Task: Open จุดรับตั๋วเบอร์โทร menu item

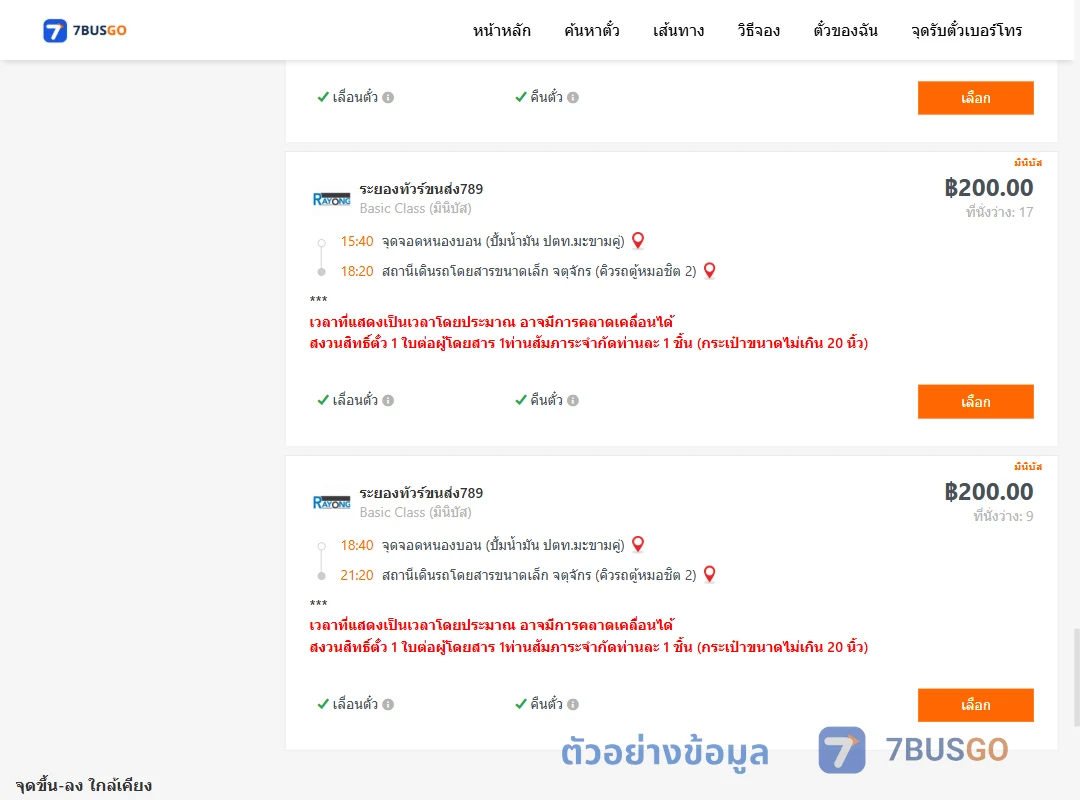Action: tap(966, 30)
